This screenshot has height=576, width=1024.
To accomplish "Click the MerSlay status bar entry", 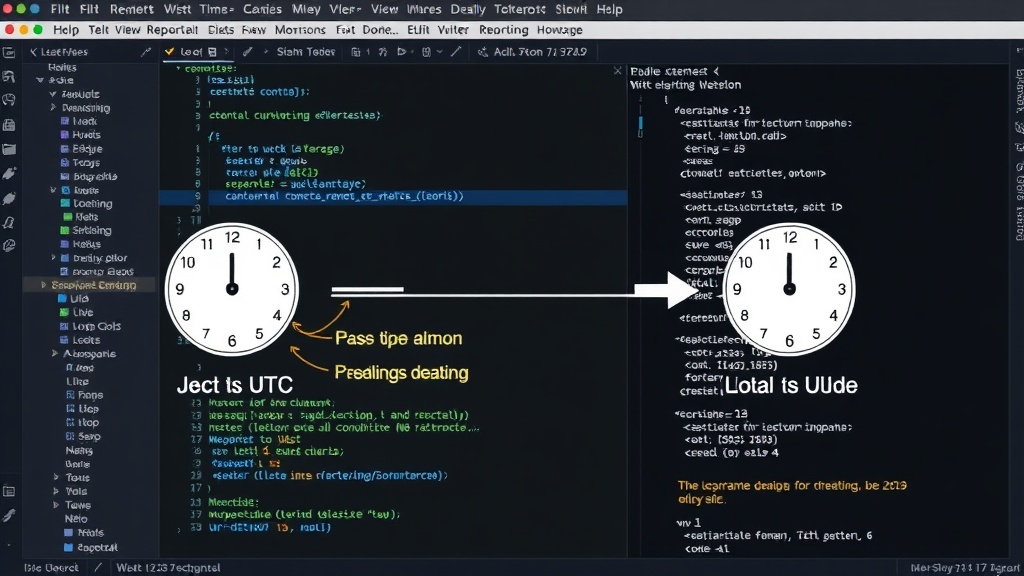I will 963,568.
